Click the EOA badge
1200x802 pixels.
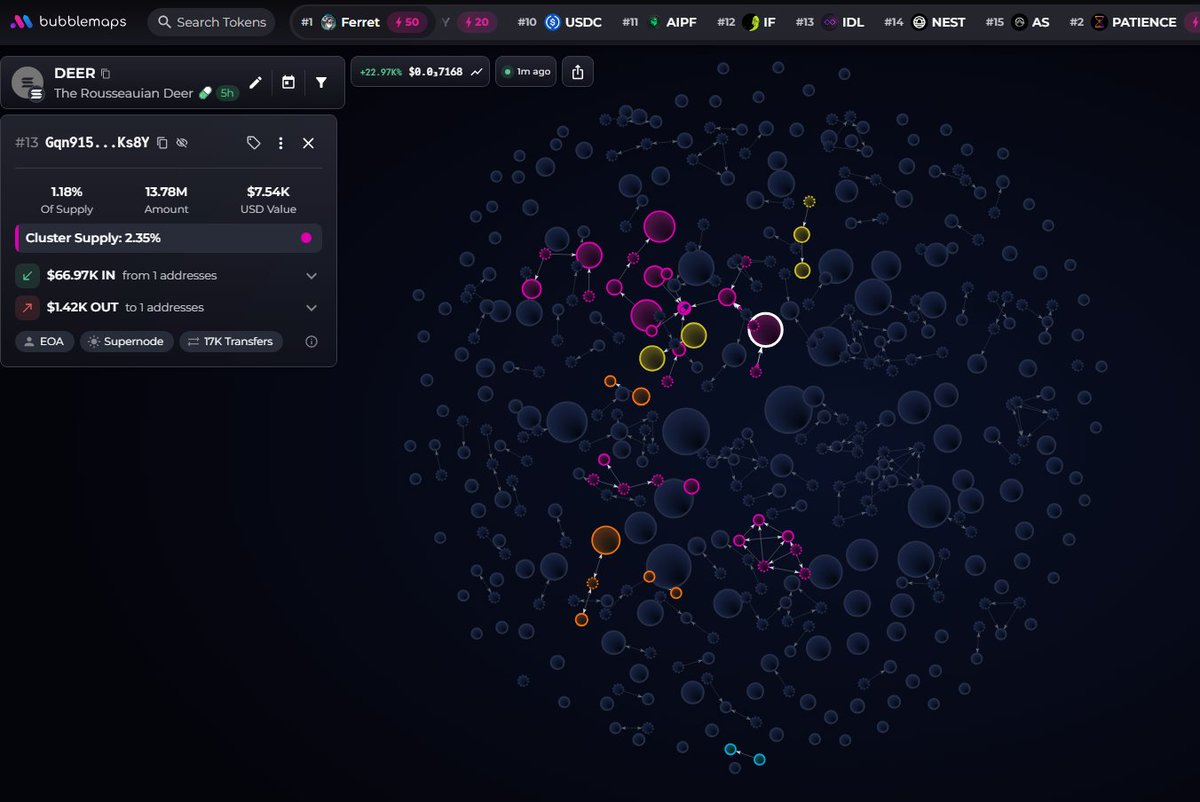(x=44, y=342)
